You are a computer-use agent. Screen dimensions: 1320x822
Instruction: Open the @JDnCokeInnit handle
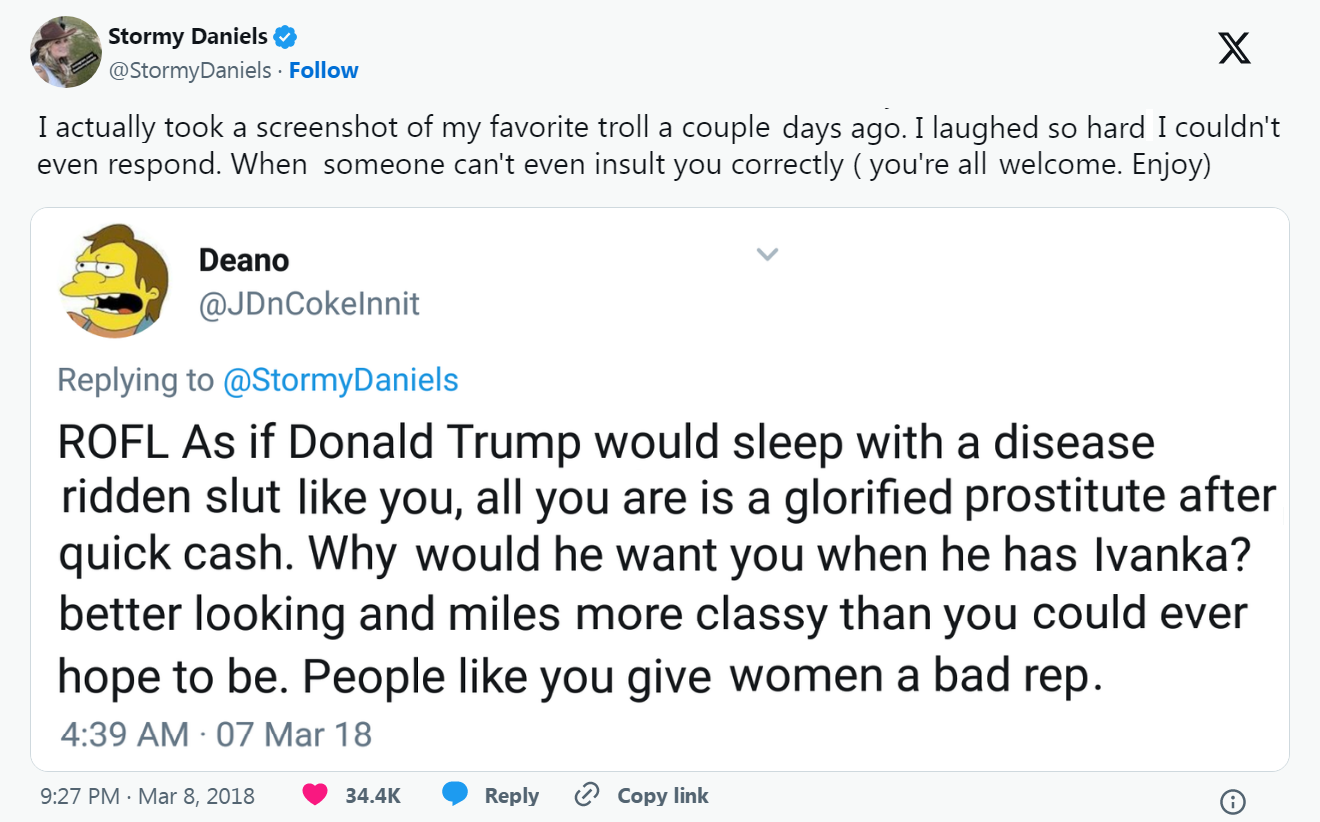point(309,303)
